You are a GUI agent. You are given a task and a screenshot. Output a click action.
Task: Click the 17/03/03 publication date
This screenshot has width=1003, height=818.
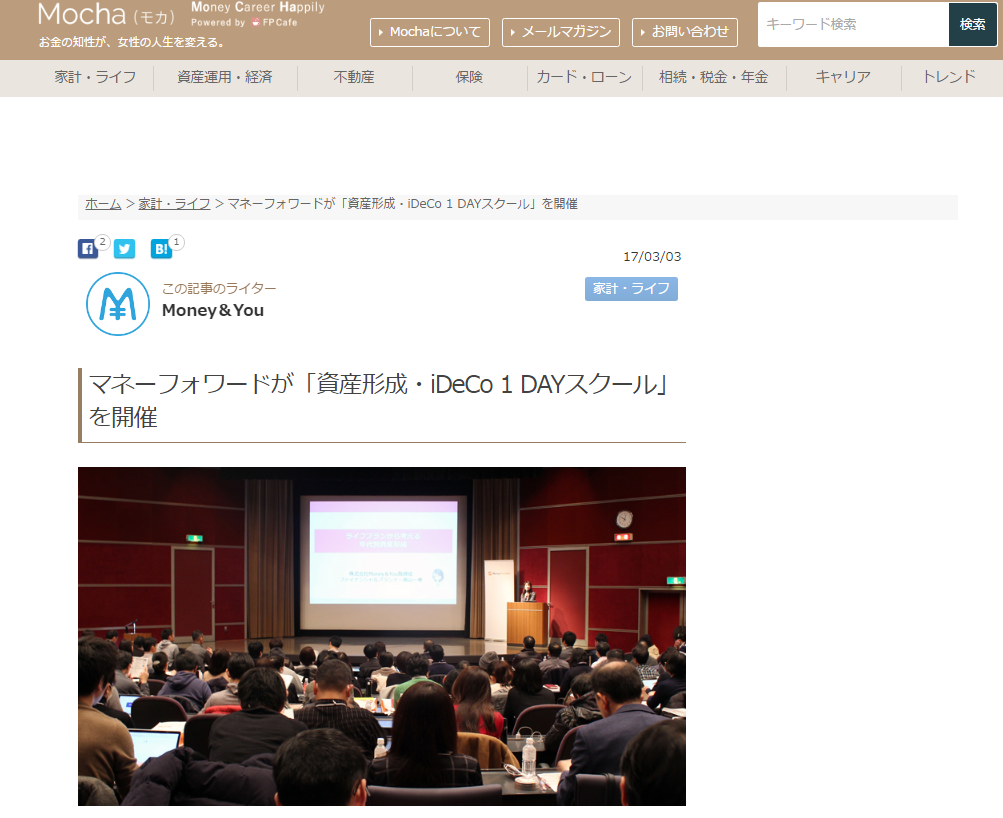652,256
